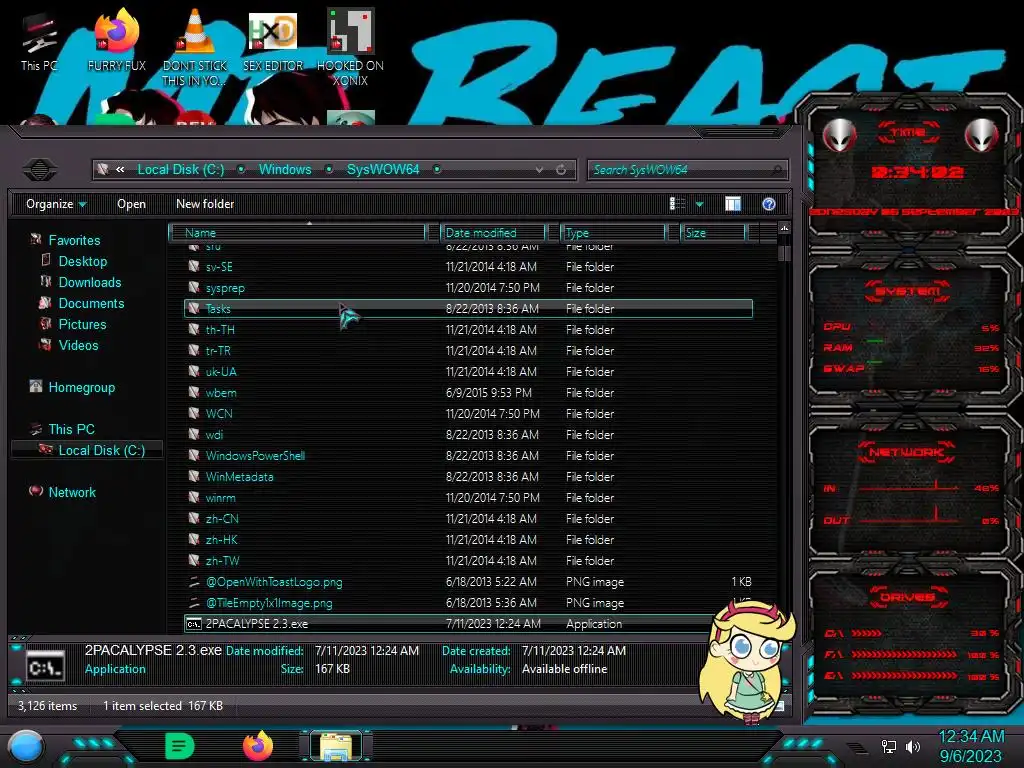Click the Network icon in sidebar
This screenshot has height=768, width=1024.
point(36,491)
